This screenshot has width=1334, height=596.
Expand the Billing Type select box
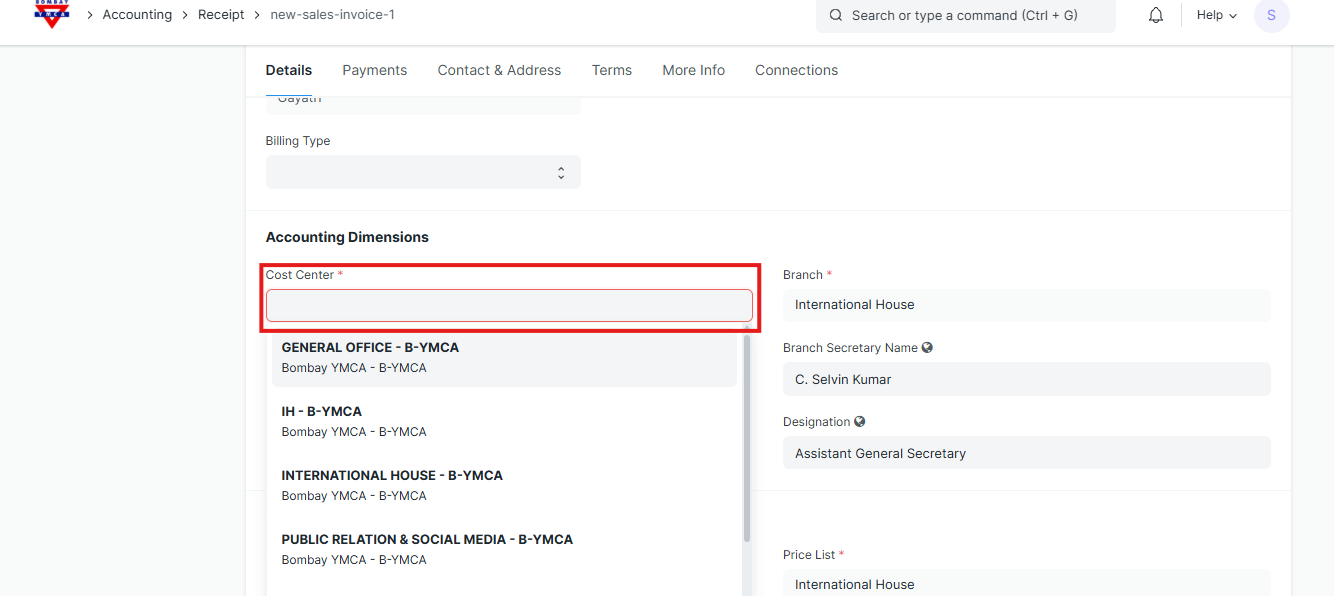coord(422,172)
